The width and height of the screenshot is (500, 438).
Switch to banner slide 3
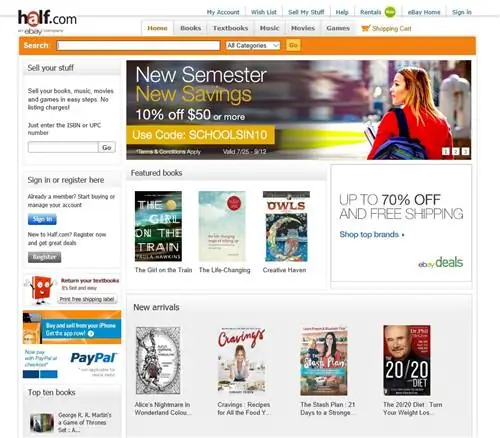point(465,151)
